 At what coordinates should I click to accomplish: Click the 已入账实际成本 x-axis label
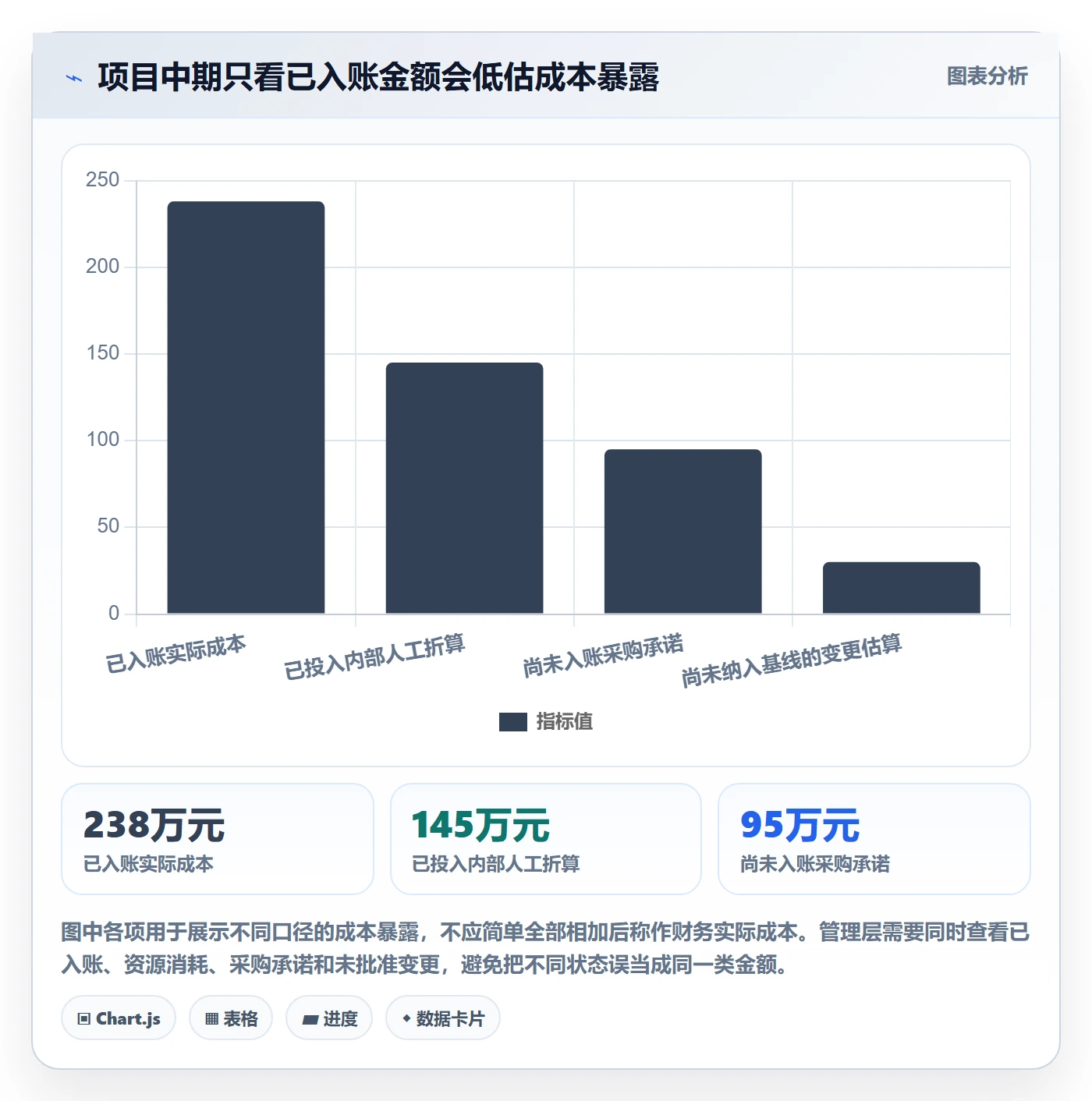[176, 653]
